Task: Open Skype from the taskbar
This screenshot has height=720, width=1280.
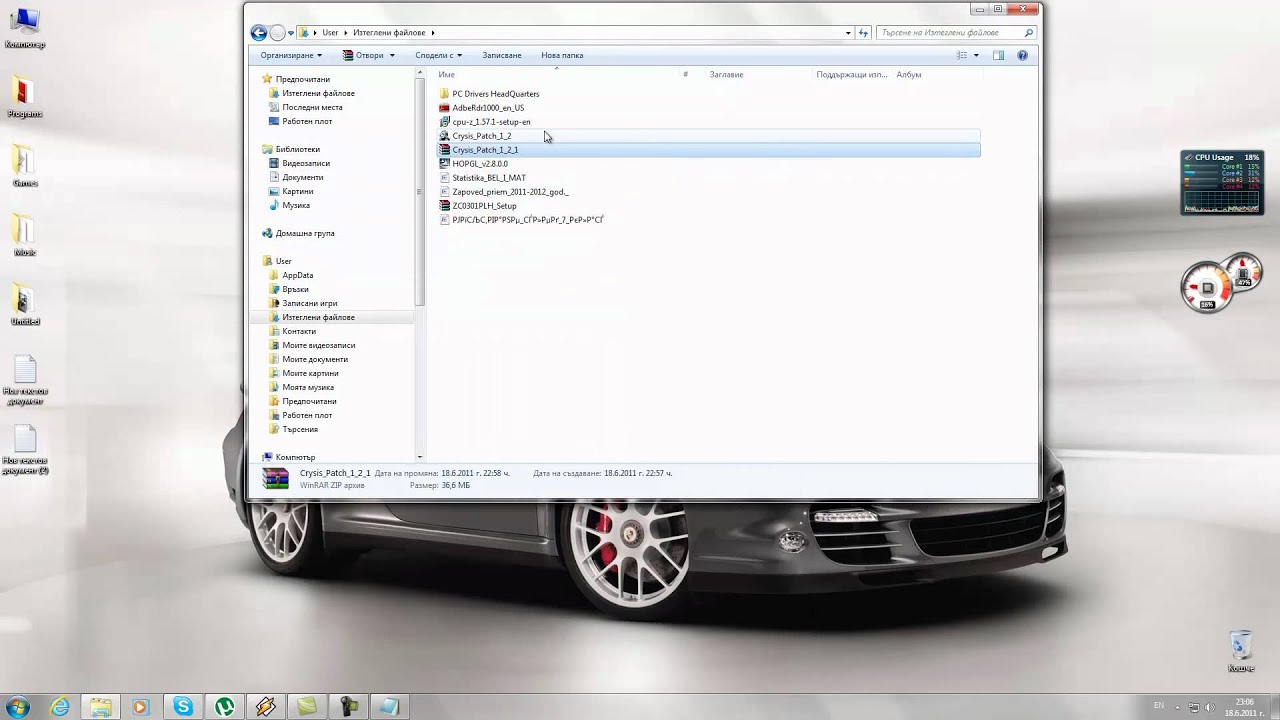Action: (x=183, y=706)
